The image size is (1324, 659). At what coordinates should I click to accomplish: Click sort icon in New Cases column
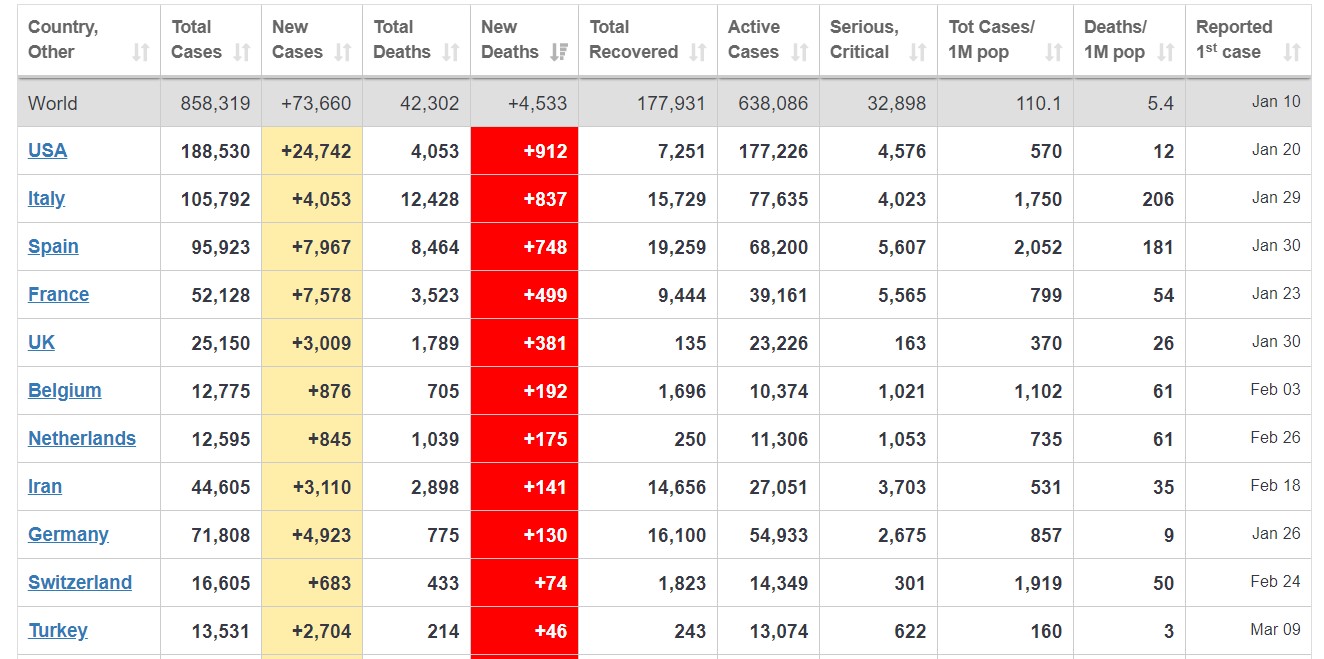(x=343, y=52)
